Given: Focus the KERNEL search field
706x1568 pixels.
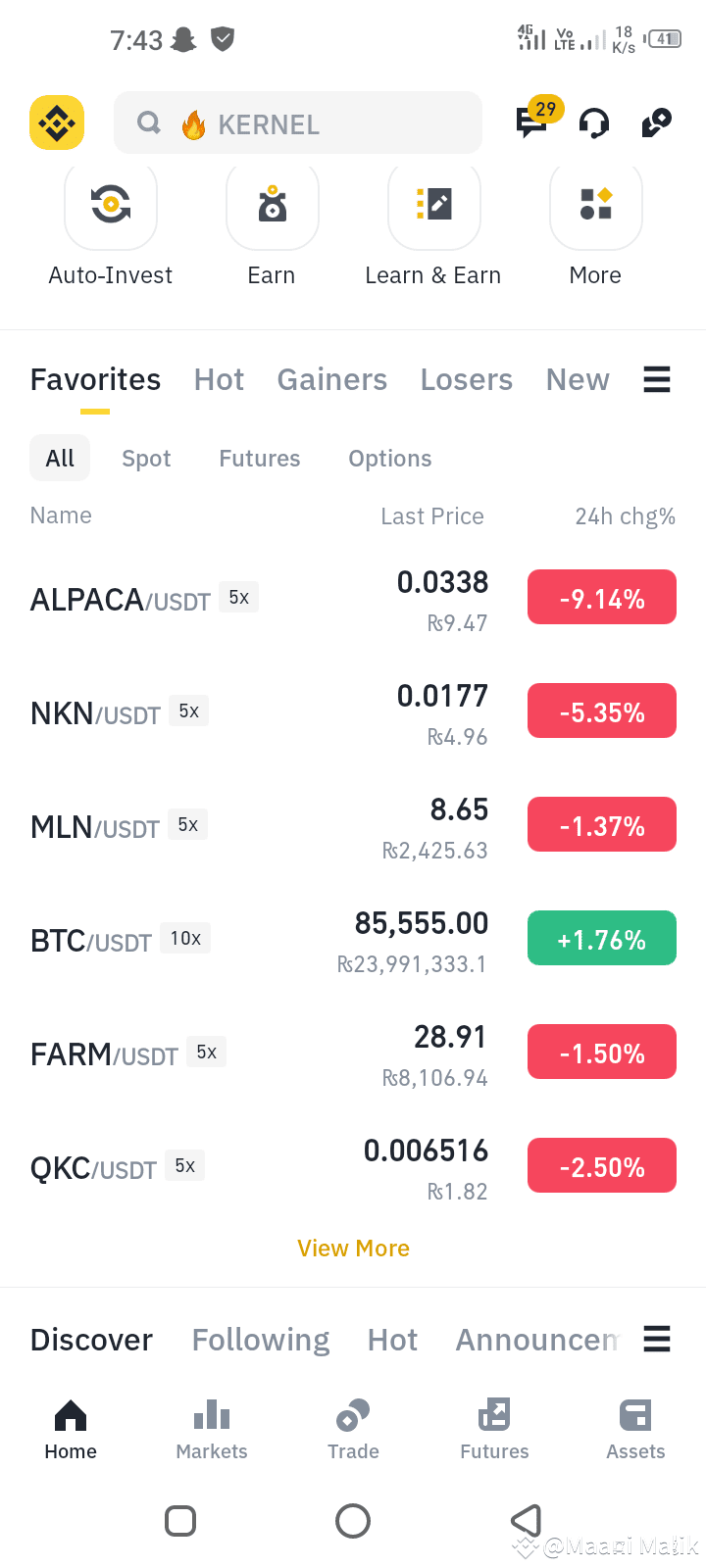Looking at the screenshot, I should coord(298,122).
